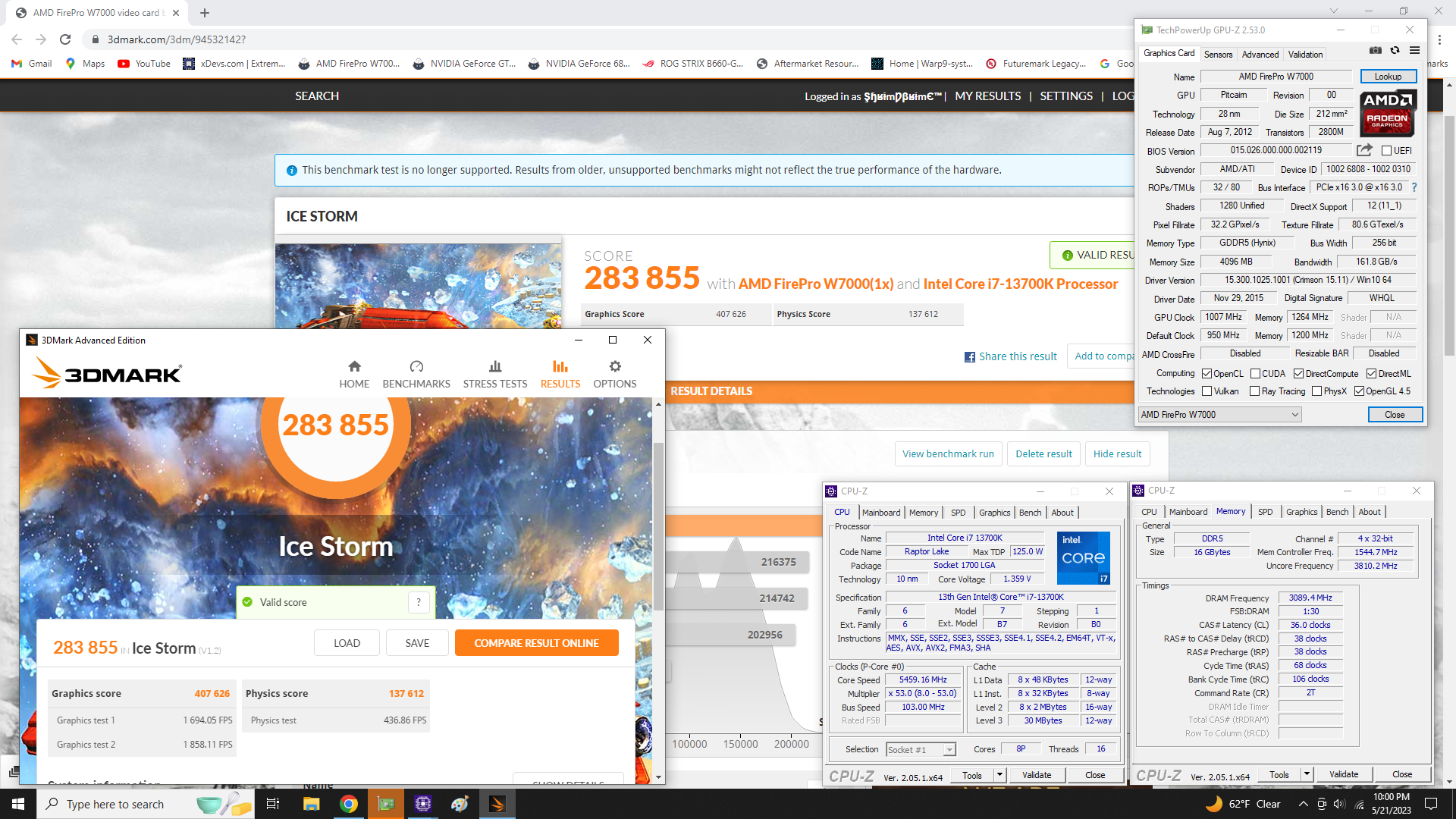1456x819 pixels.
Task: Toggle DirectML checkbox in GPU-Z
Action: pyautogui.click(x=1371, y=374)
